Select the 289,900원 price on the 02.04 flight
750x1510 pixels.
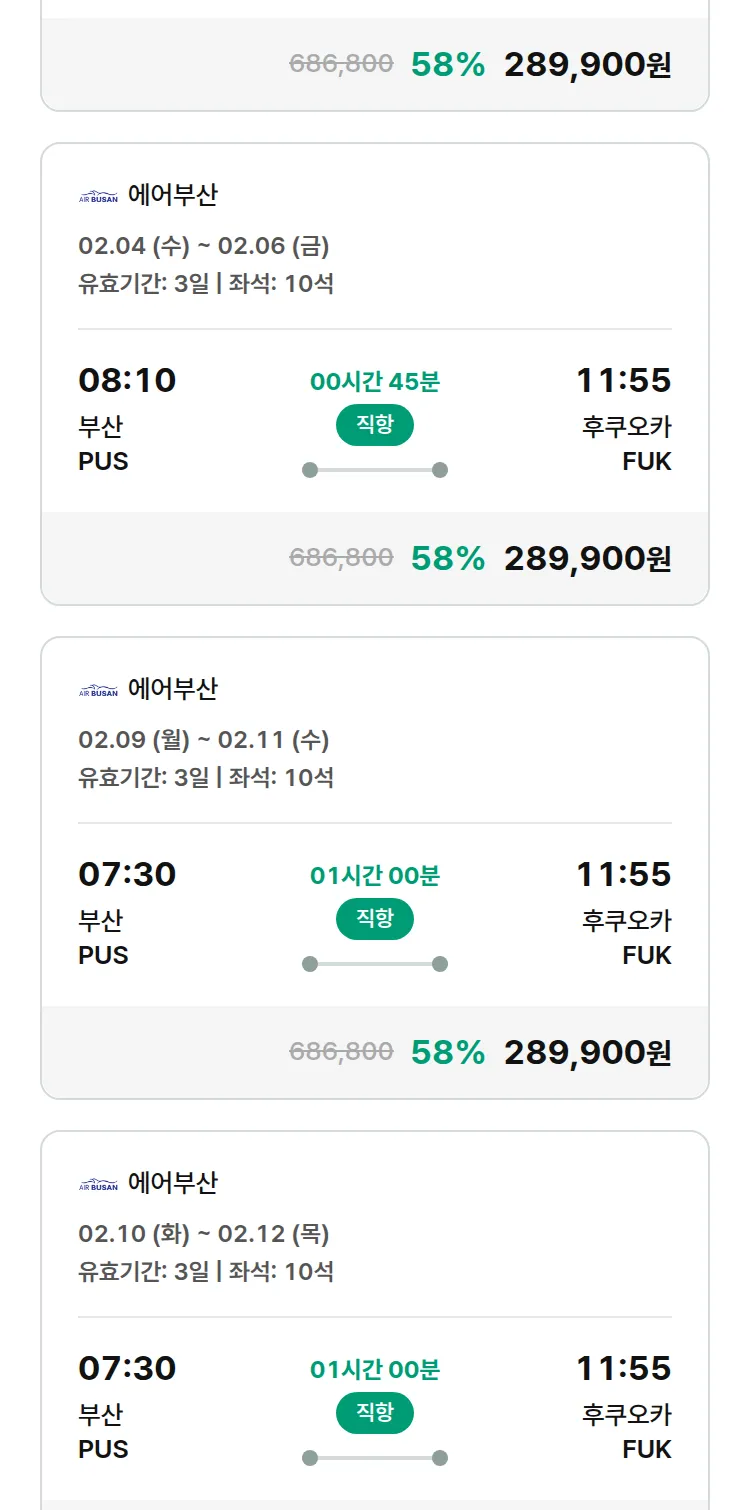[x=587, y=558]
